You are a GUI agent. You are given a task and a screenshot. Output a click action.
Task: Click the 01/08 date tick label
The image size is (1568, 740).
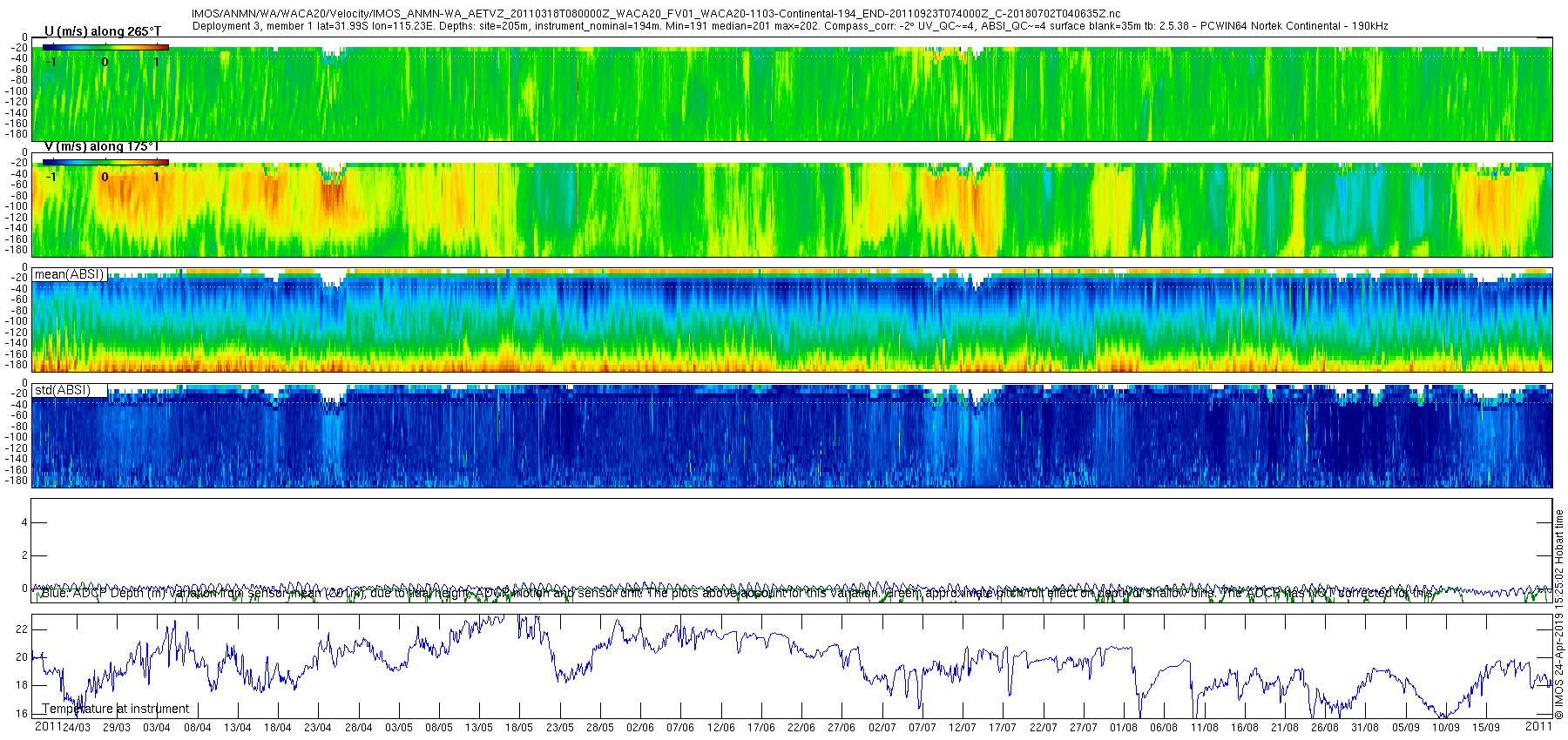(x=1124, y=728)
